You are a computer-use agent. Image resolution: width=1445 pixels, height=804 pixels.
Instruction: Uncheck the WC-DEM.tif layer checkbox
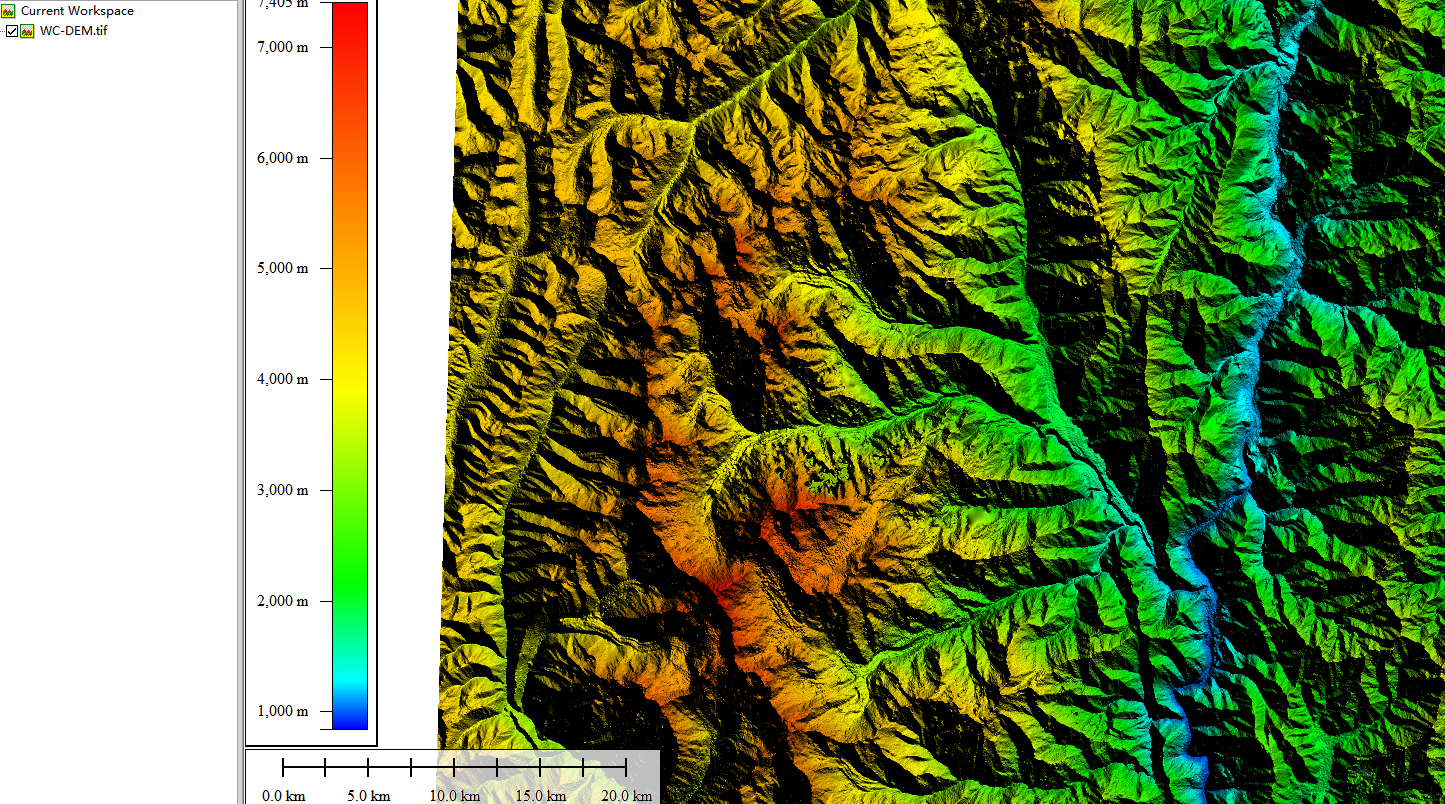(x=12, y=31)
